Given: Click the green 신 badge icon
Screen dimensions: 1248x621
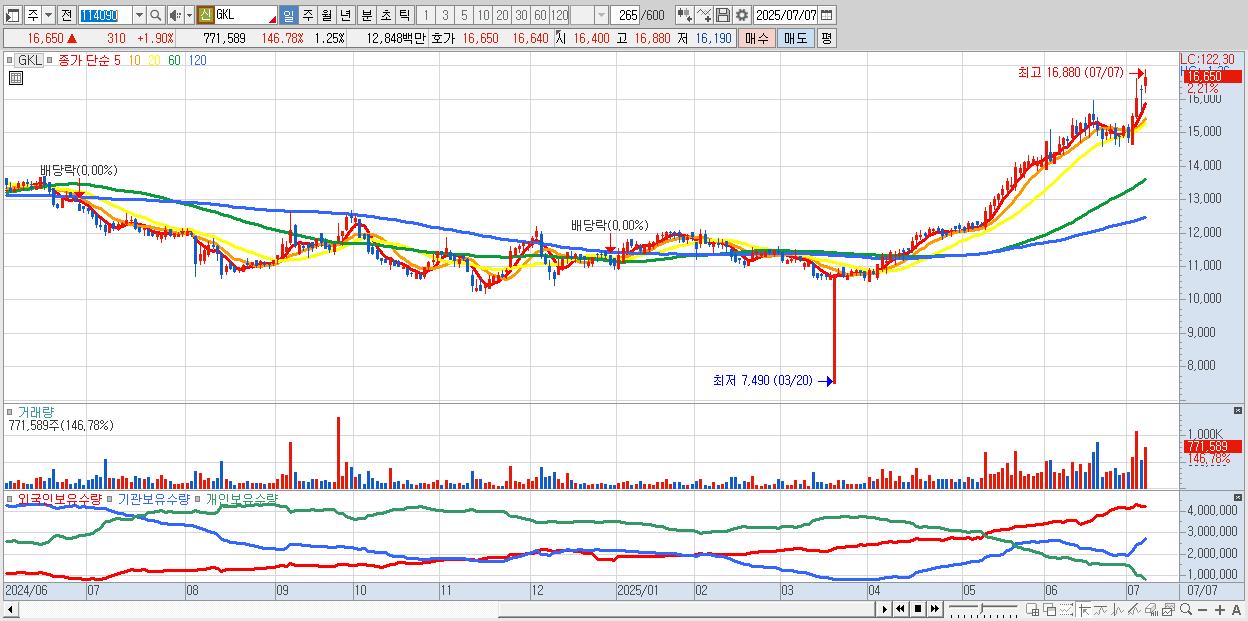Looking at the screenshot, I should click(x=204, y=15).
